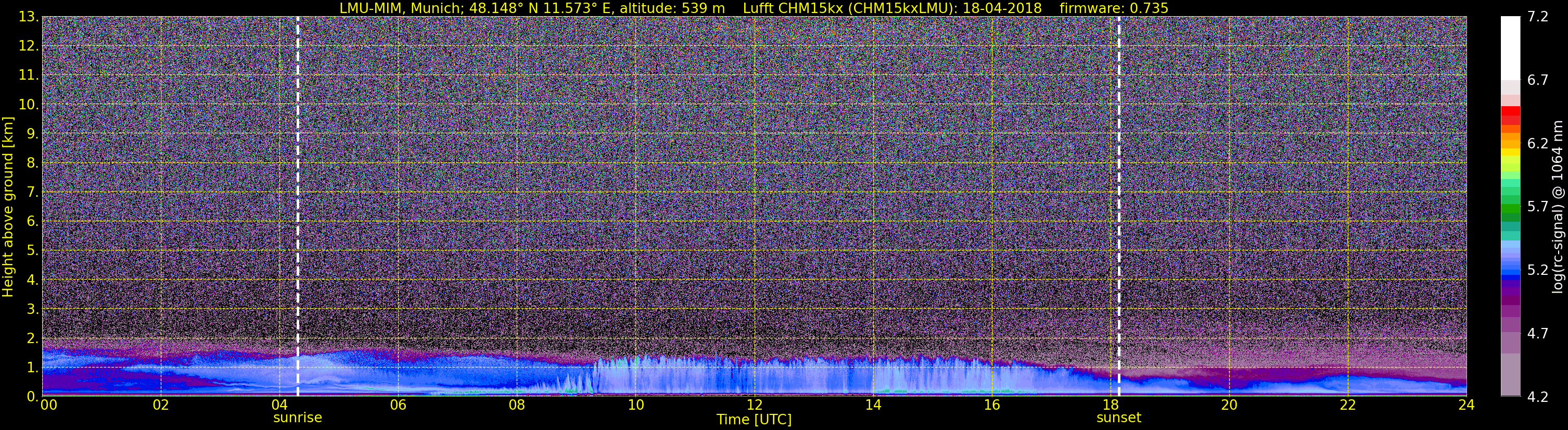The image size is (1568, 430).
Task: Select the 'firmware: 0.735' text in title
Action: click(x=1114, y=8)
